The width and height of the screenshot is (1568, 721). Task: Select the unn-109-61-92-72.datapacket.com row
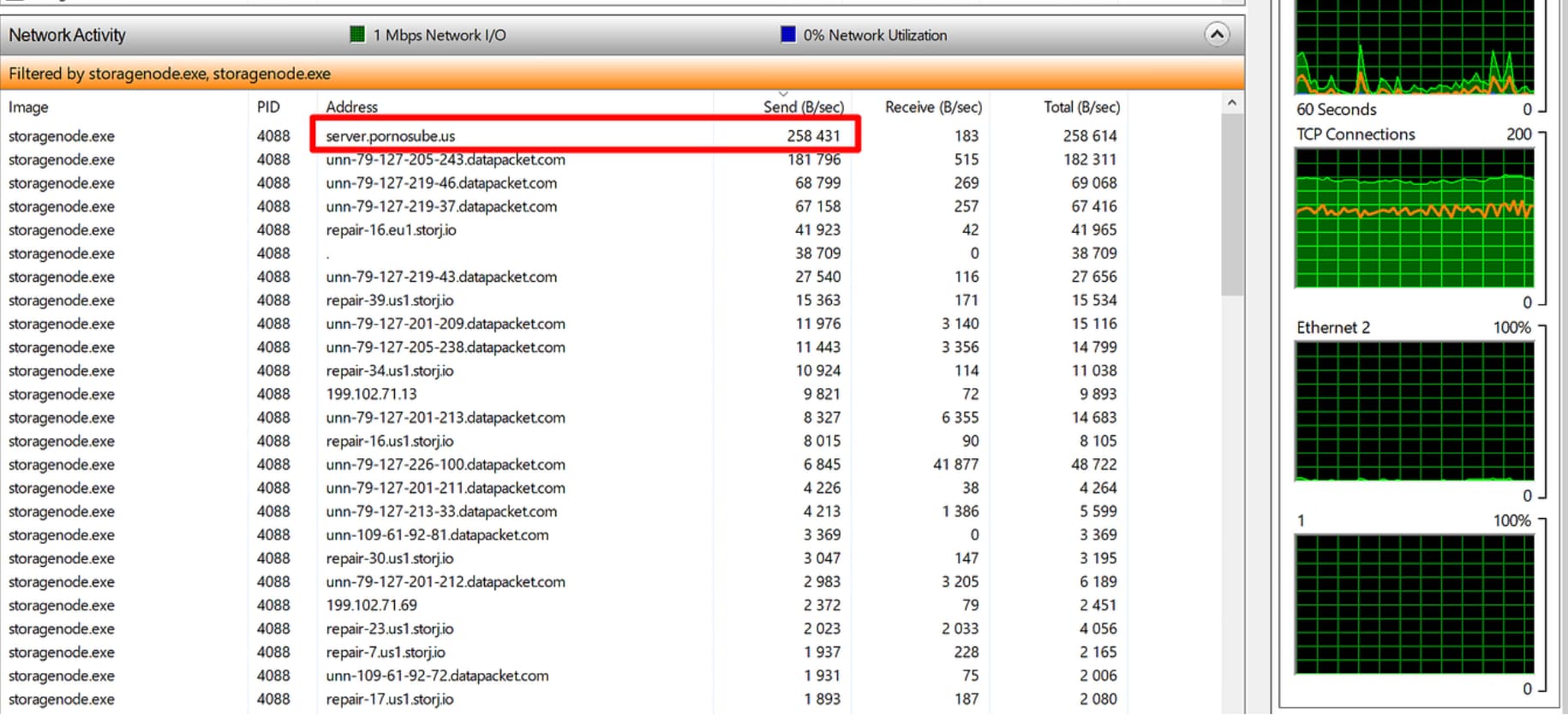[x=566, y=676]
